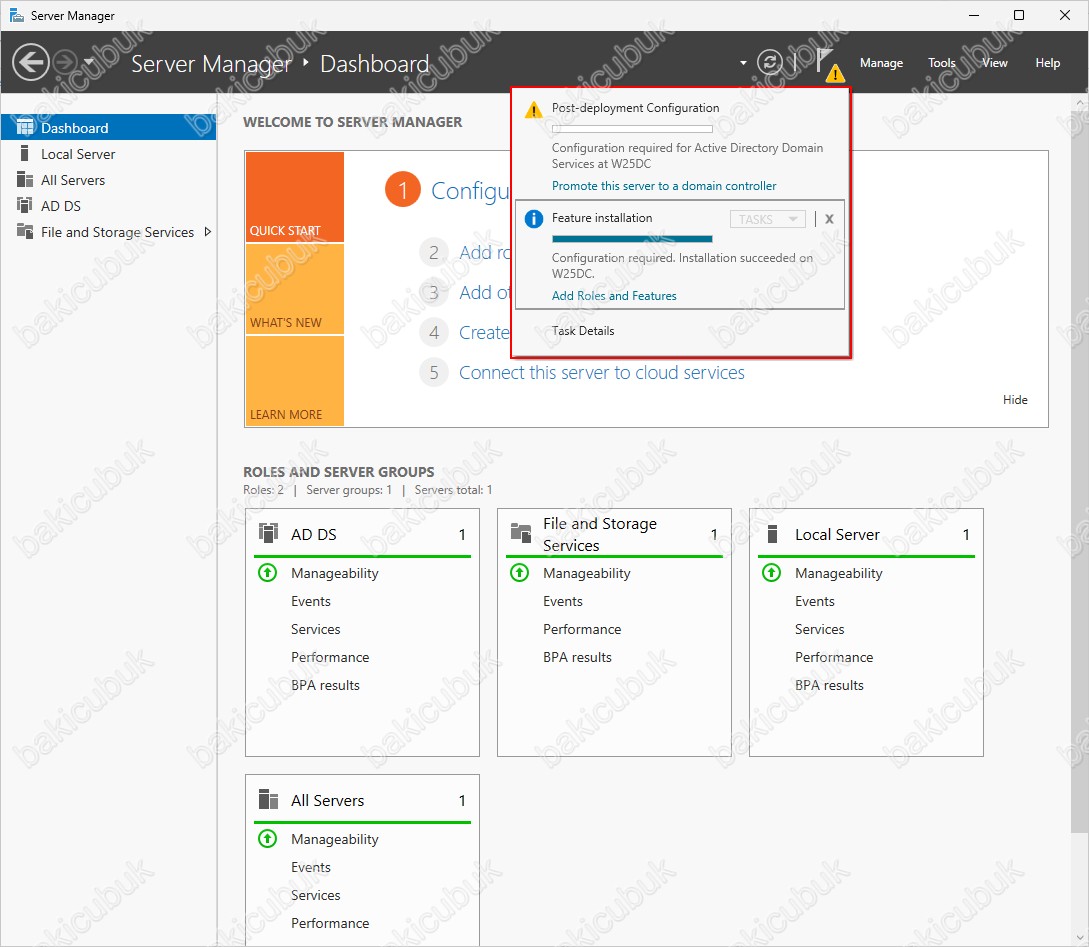Click the File and Storage Services tile icon
The width and height of the screenshot is (1089, 947).
[520, 533]
